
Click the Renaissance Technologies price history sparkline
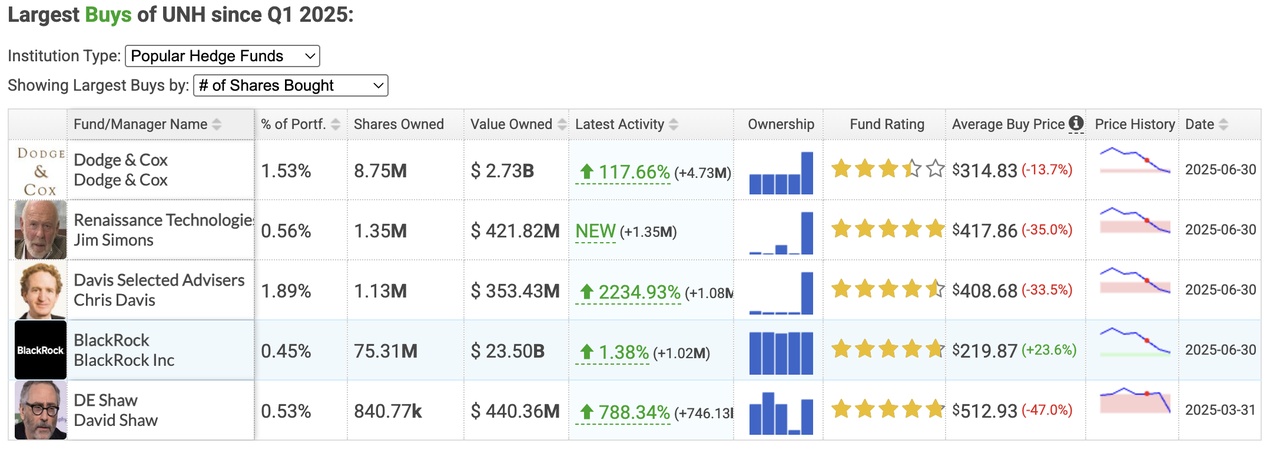tap(1134, 222)
